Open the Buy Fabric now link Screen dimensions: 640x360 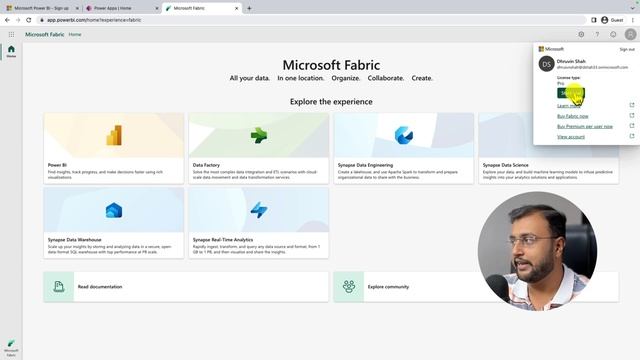pos(573,116)
